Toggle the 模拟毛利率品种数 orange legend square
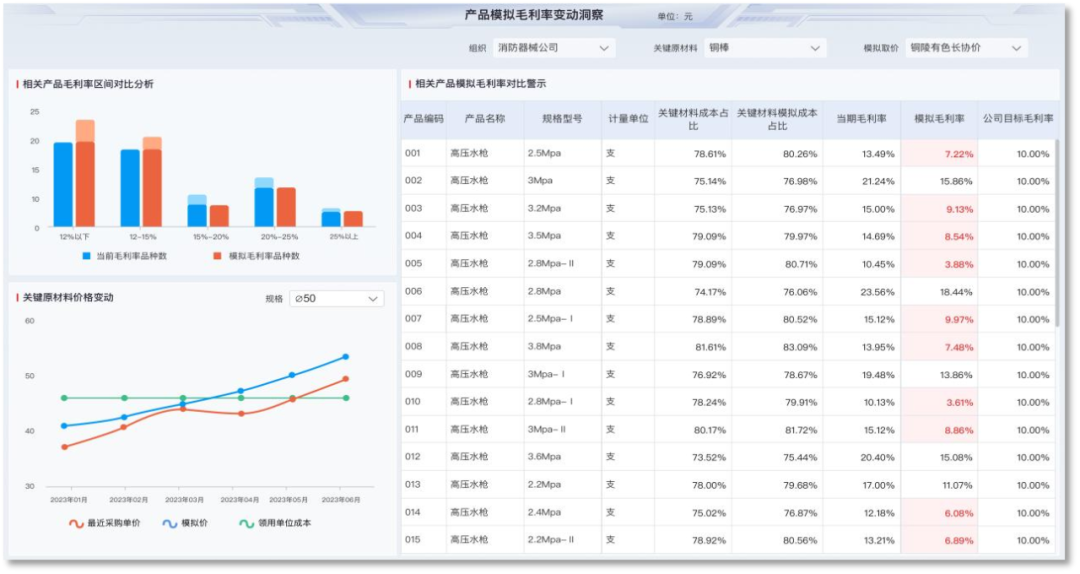 (x=217, y=256)
